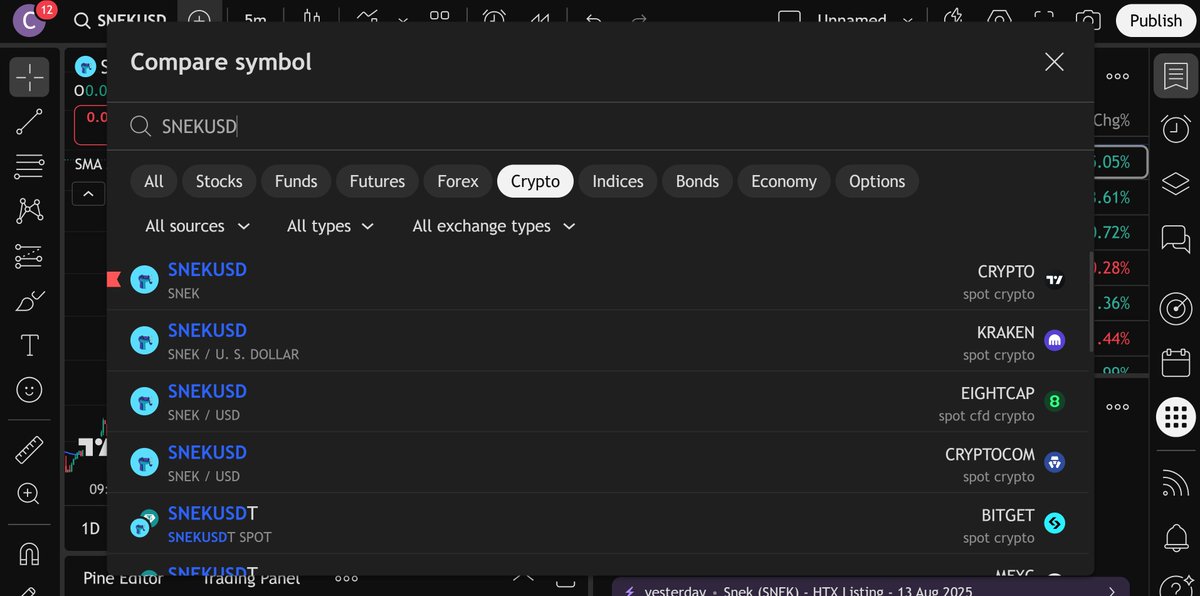The image size is (1200, 596).
Task: Select the All filter tab
Action: pyautogui.click(x=154, y=181)
